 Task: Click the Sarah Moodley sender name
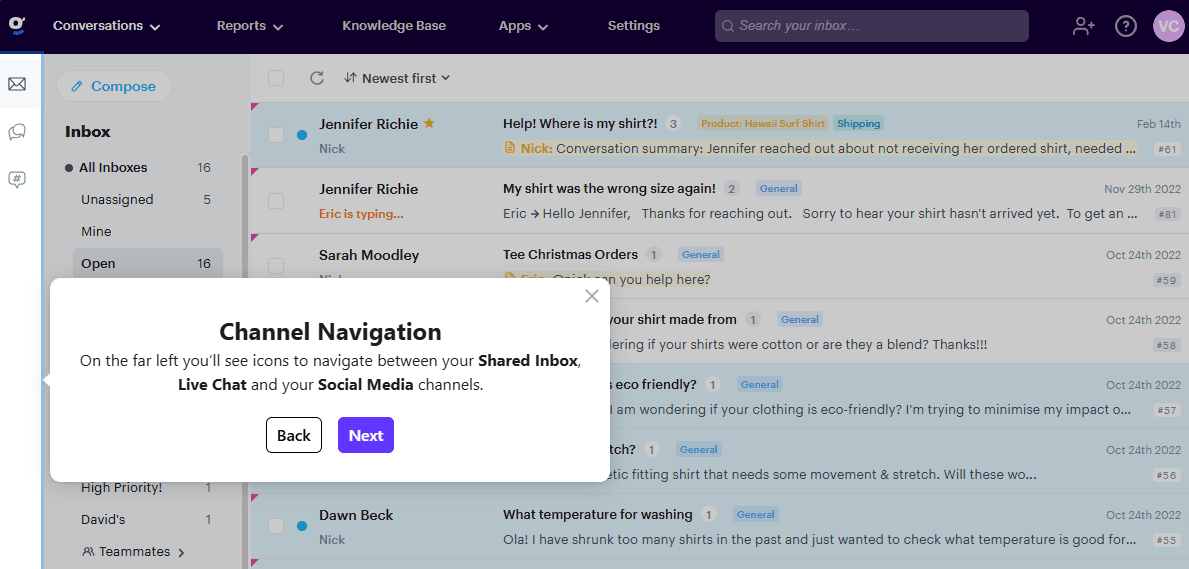pyautogui.click(x=369, y=255)
